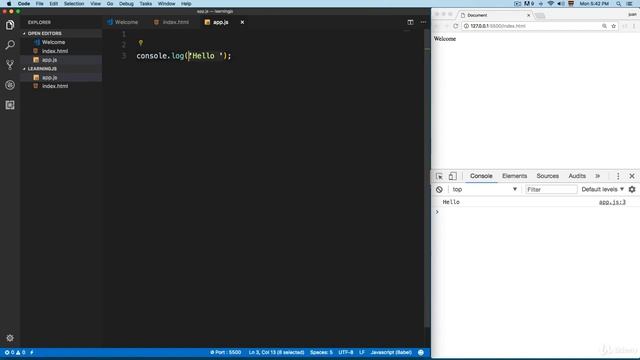Open Spotlight search in menu bar
This screenshot has width=640, height=360.
[x=619, y=4]
